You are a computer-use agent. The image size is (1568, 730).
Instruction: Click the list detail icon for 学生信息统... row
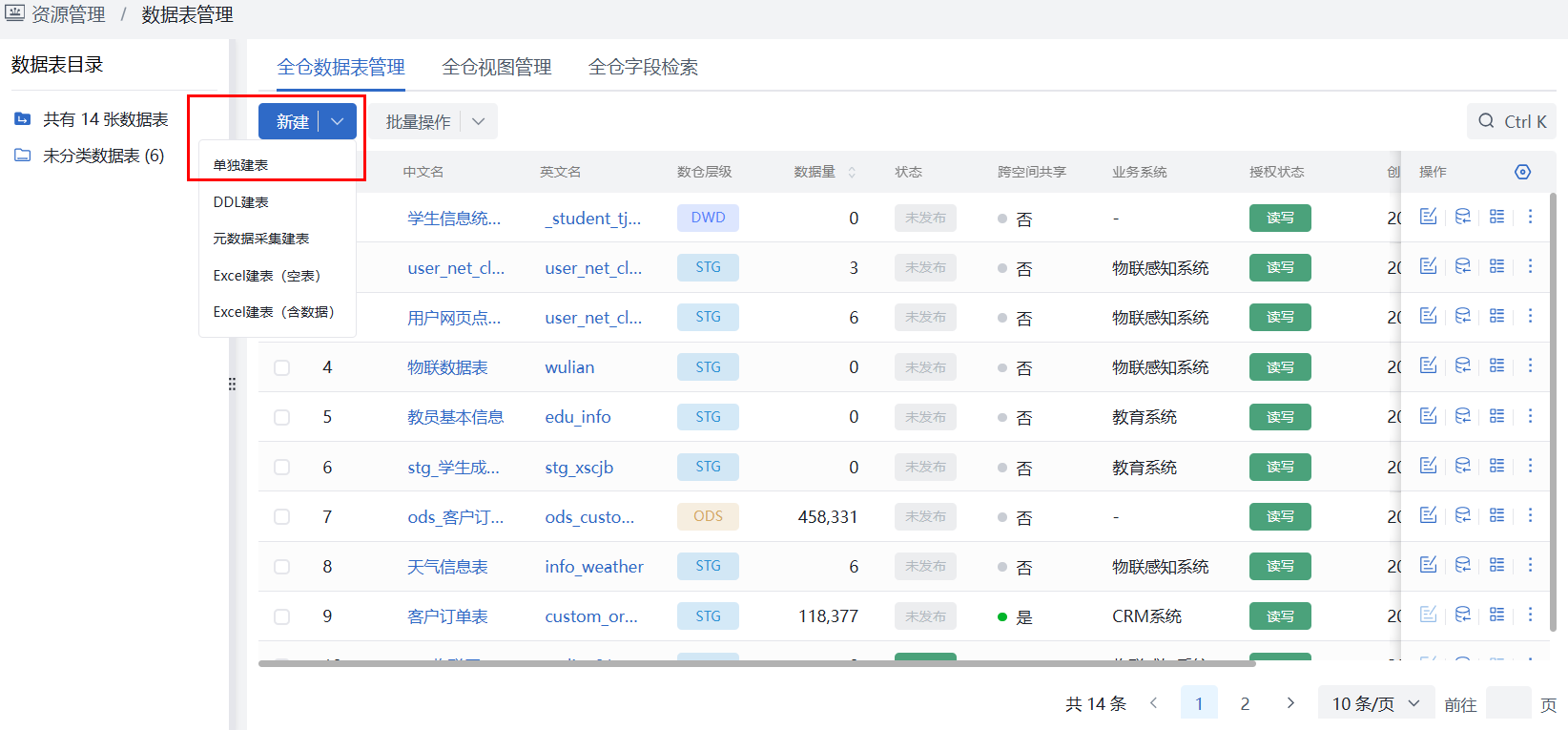pyautogui.click(x=1496, y=217)
